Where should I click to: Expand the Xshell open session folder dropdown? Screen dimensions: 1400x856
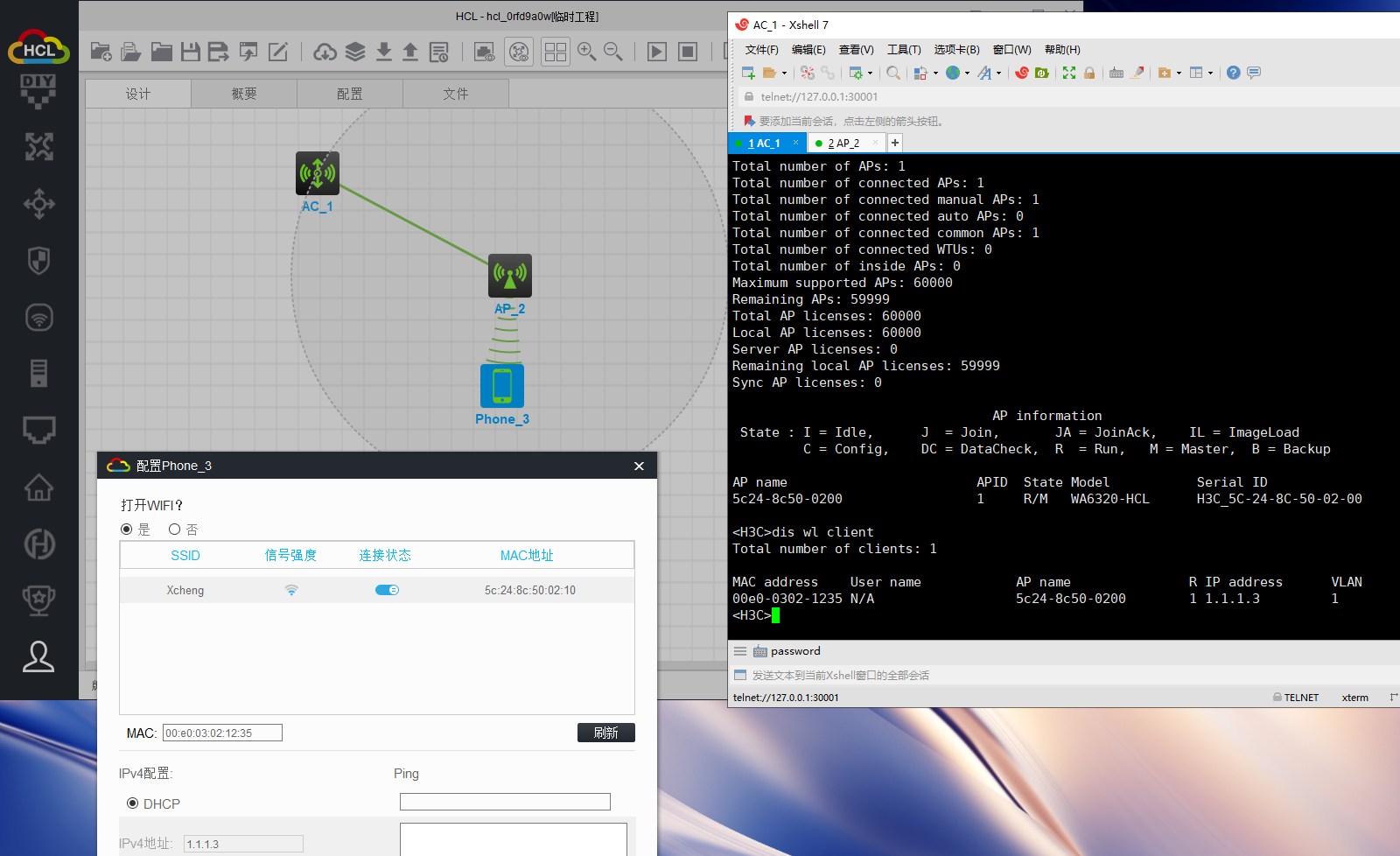point(784,74)
